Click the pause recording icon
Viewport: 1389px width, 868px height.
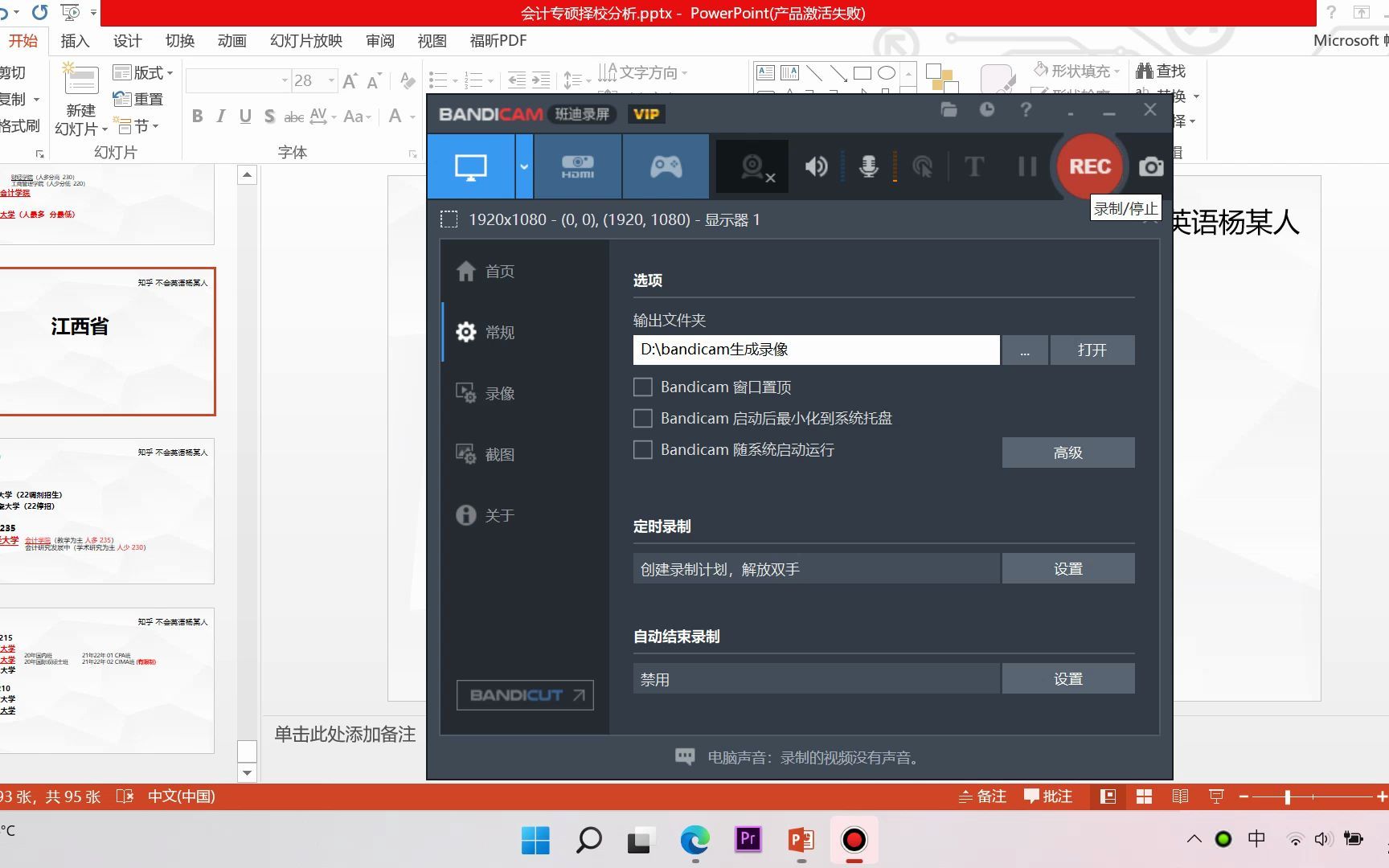(1027, 166)
